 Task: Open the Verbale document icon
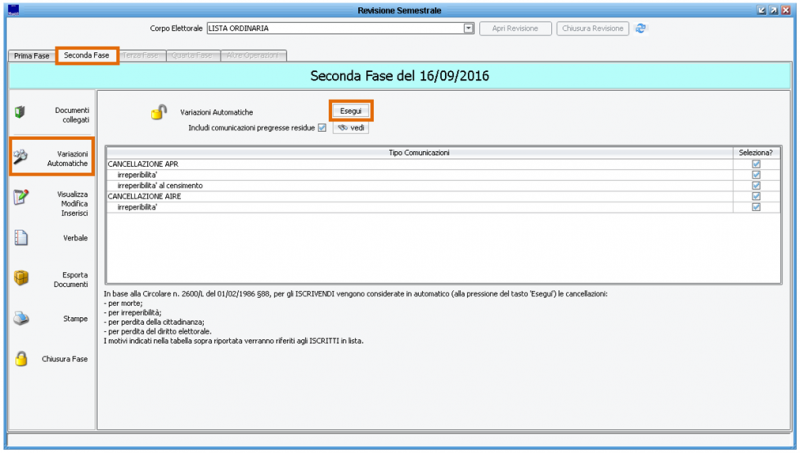tap(21, 238)
